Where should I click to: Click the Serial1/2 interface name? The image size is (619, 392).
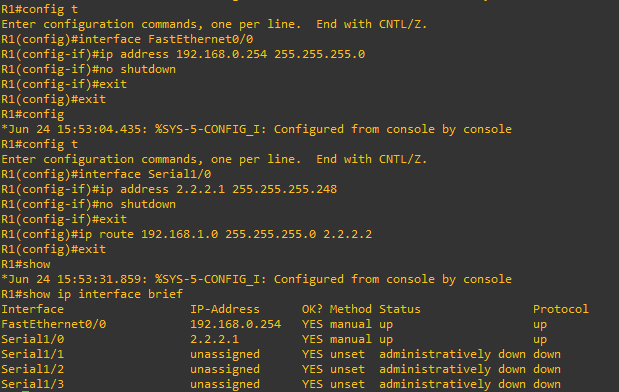[x=32, y=369]
